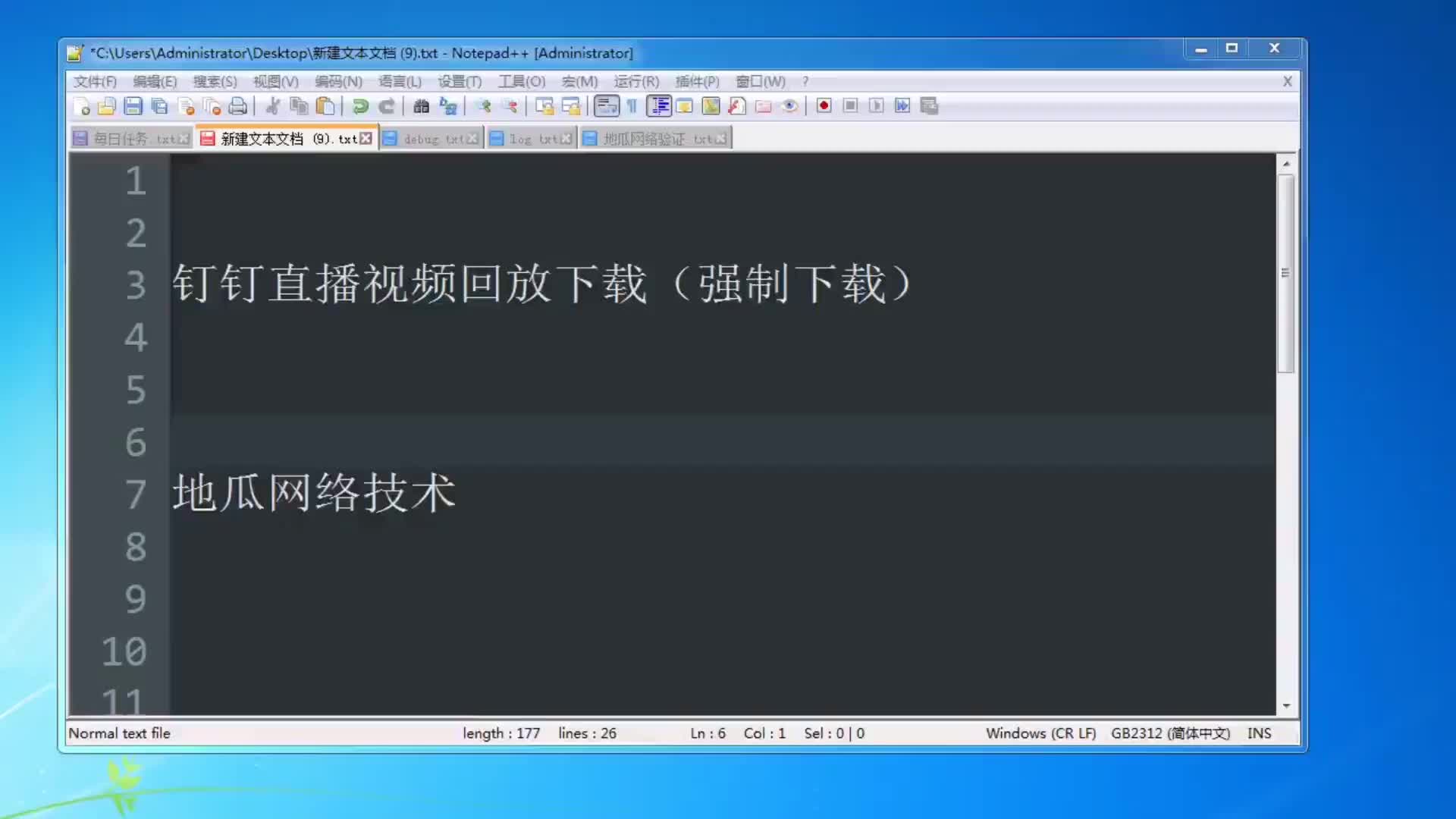Toggle insert/overwrite mode via INS indicator
Viewport: 1456px width, 819px height.
coord(1259,733)
